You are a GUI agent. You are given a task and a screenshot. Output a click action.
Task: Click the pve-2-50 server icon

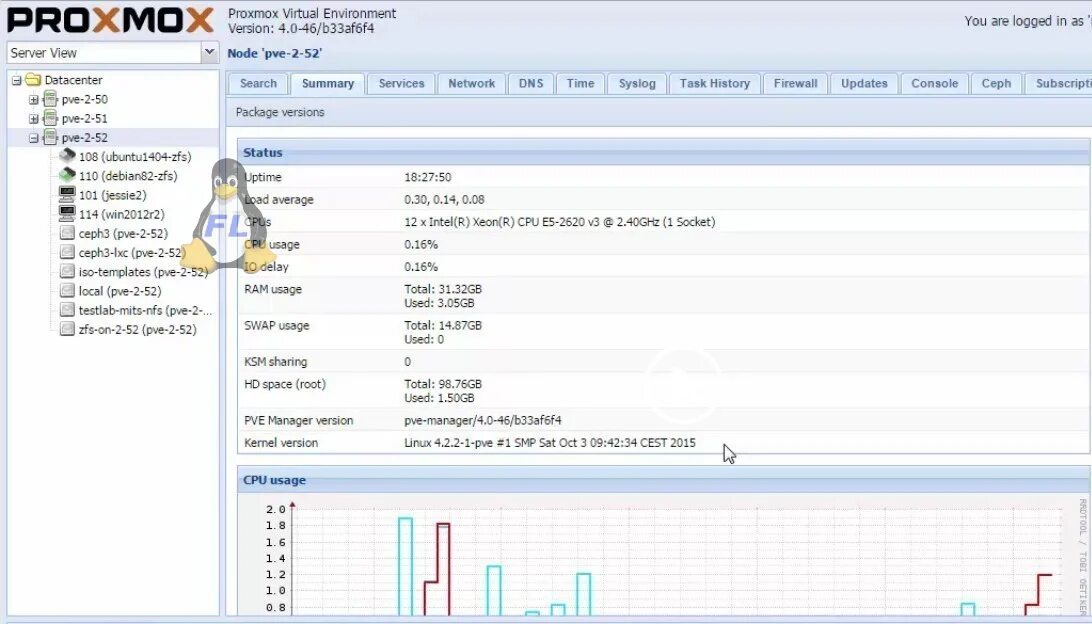coord(50,99)
